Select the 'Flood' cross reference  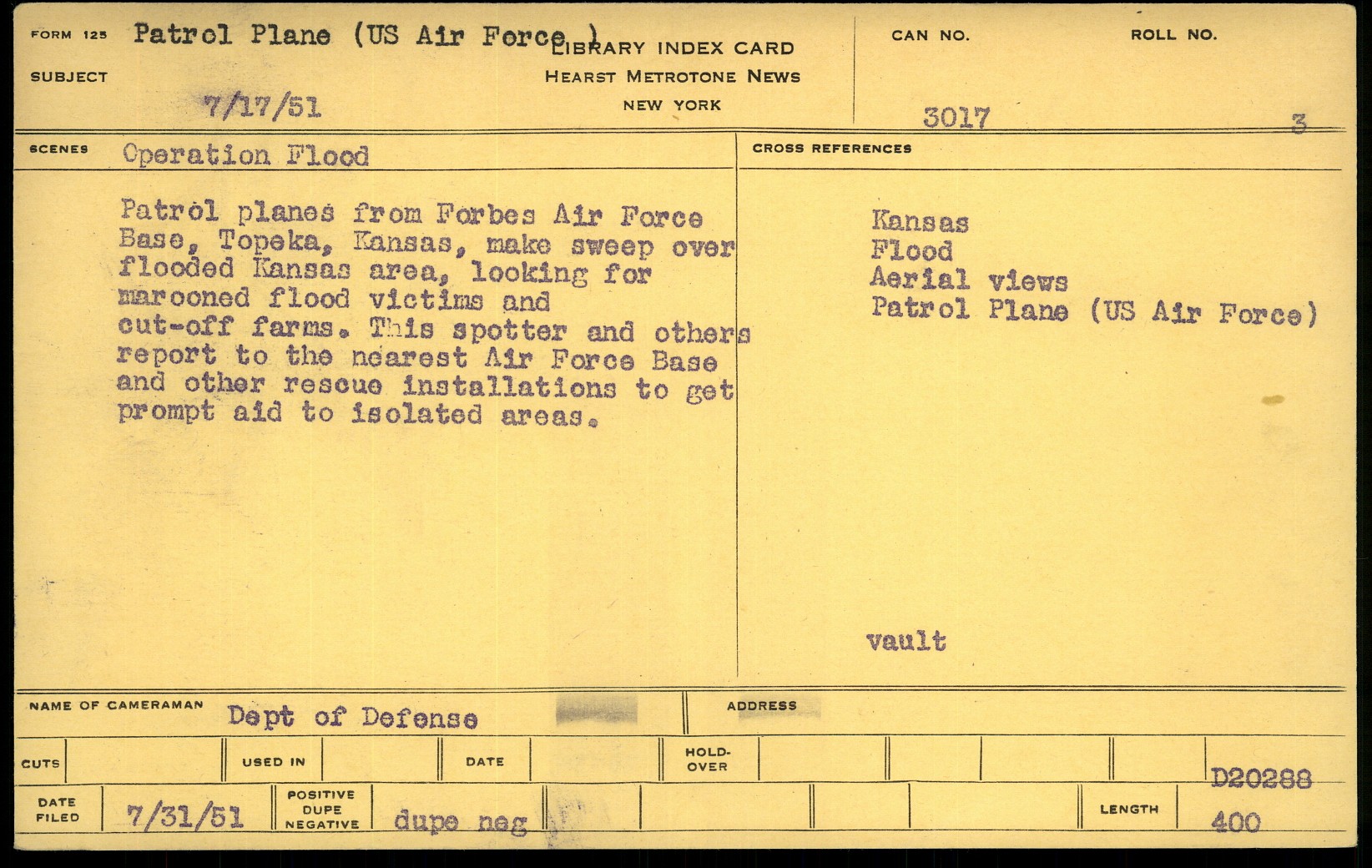click(x=911, y=250)
